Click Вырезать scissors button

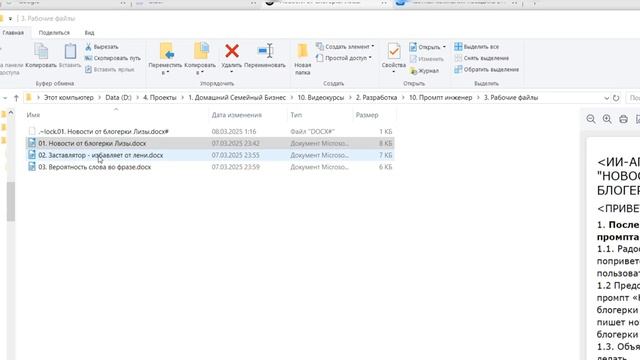click(x=102, y=47)
